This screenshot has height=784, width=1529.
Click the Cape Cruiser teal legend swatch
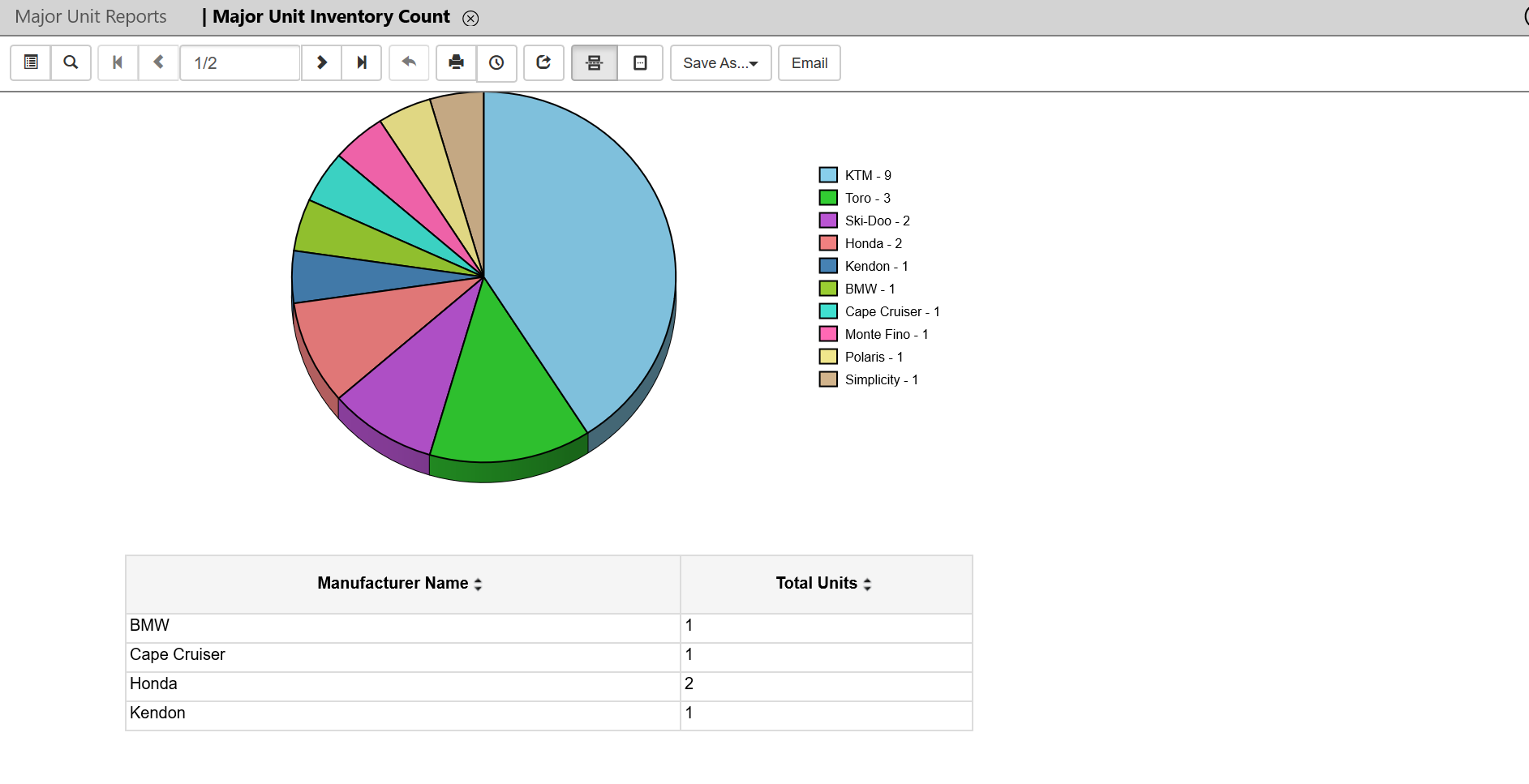coord(828,311)
